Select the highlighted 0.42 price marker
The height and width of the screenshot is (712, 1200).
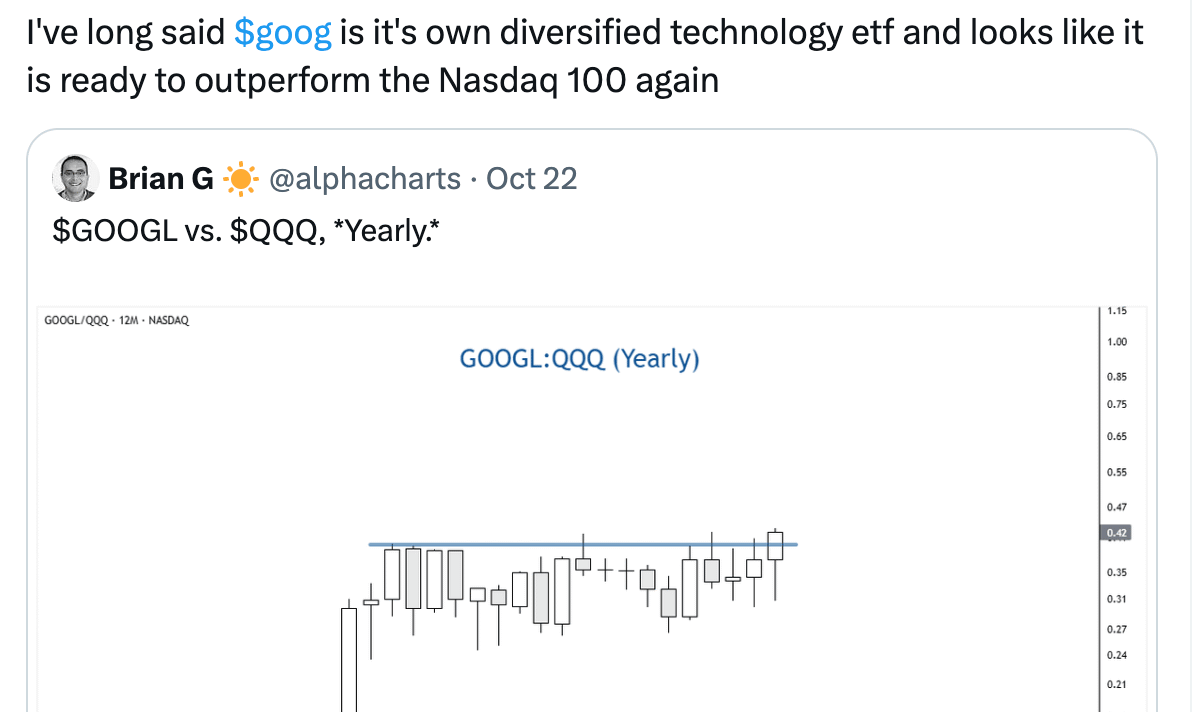point(1117,533)
